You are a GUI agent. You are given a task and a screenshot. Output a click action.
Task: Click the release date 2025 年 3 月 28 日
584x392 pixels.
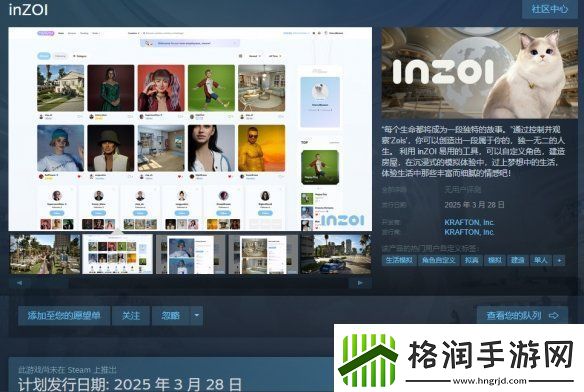(474, 205)
